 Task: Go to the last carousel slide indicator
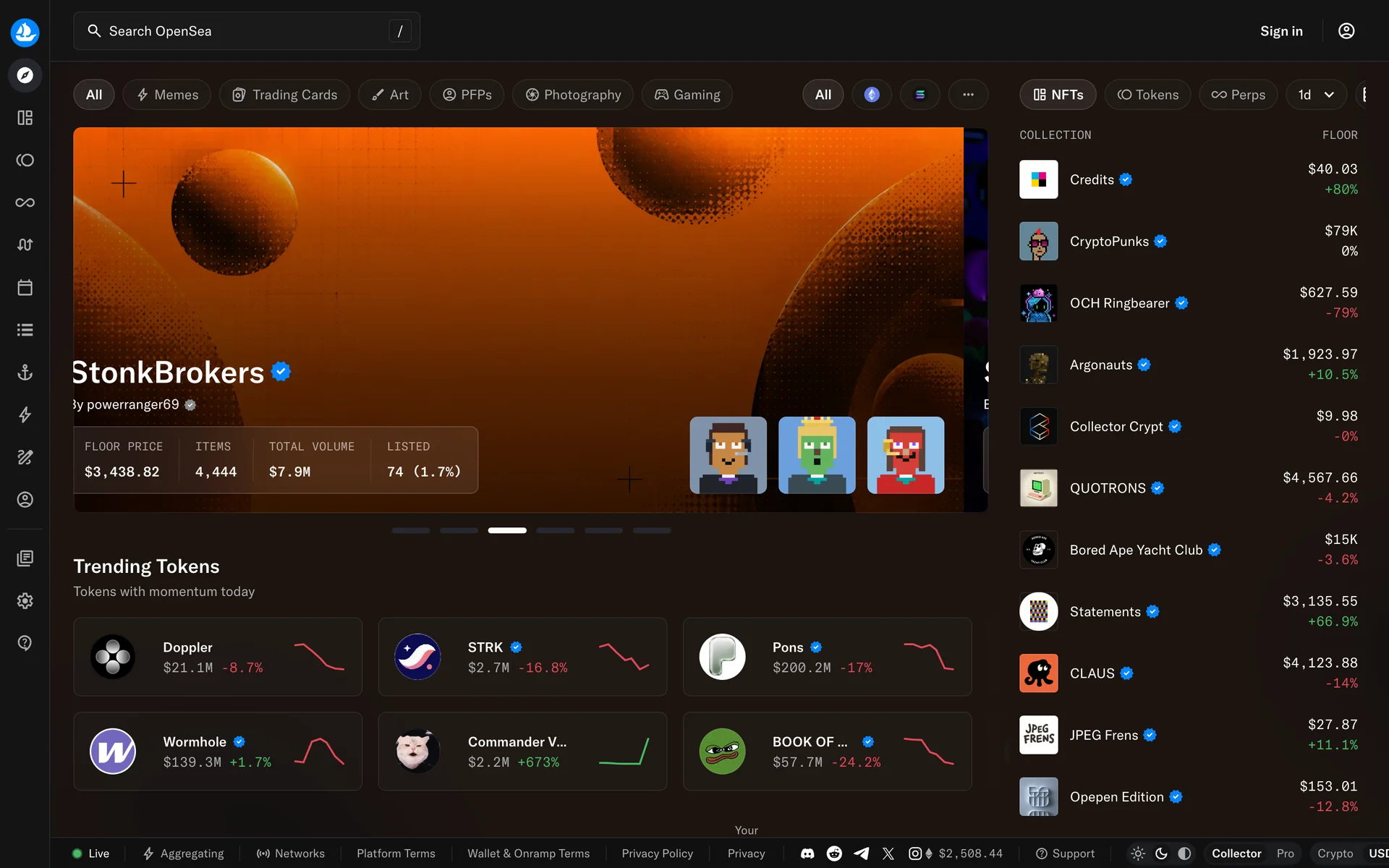(652, 530)
